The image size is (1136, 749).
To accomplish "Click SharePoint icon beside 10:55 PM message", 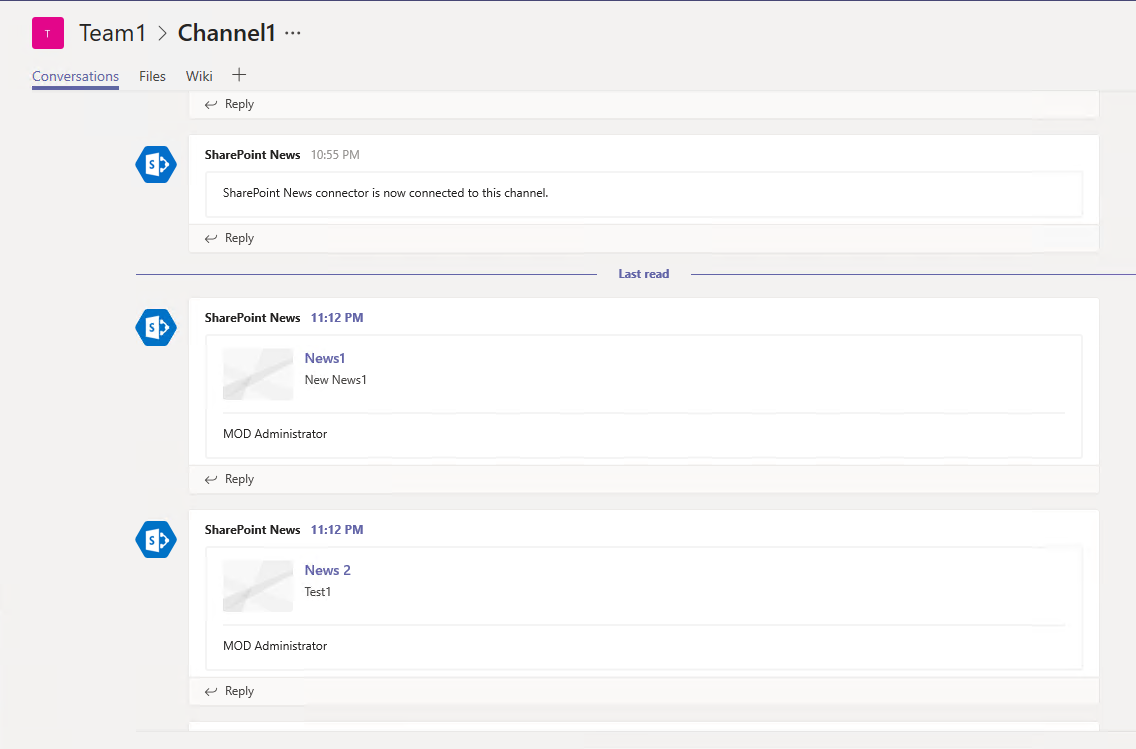I will (x=156, y=164).
